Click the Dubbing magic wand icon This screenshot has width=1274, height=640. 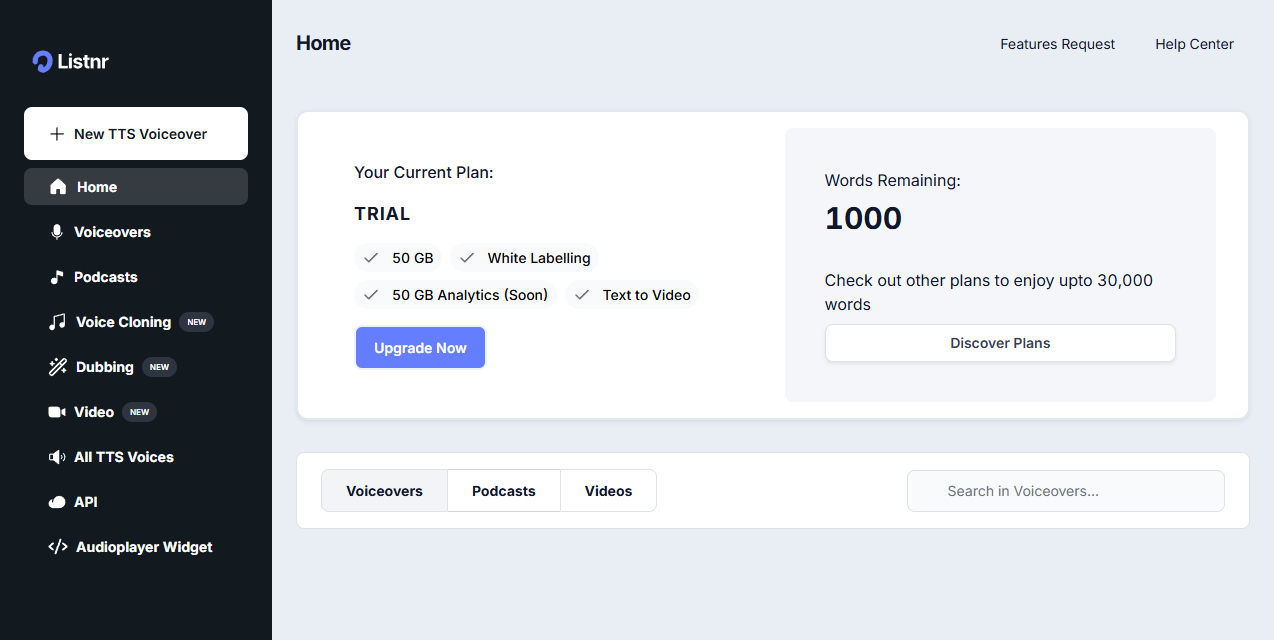57,367
